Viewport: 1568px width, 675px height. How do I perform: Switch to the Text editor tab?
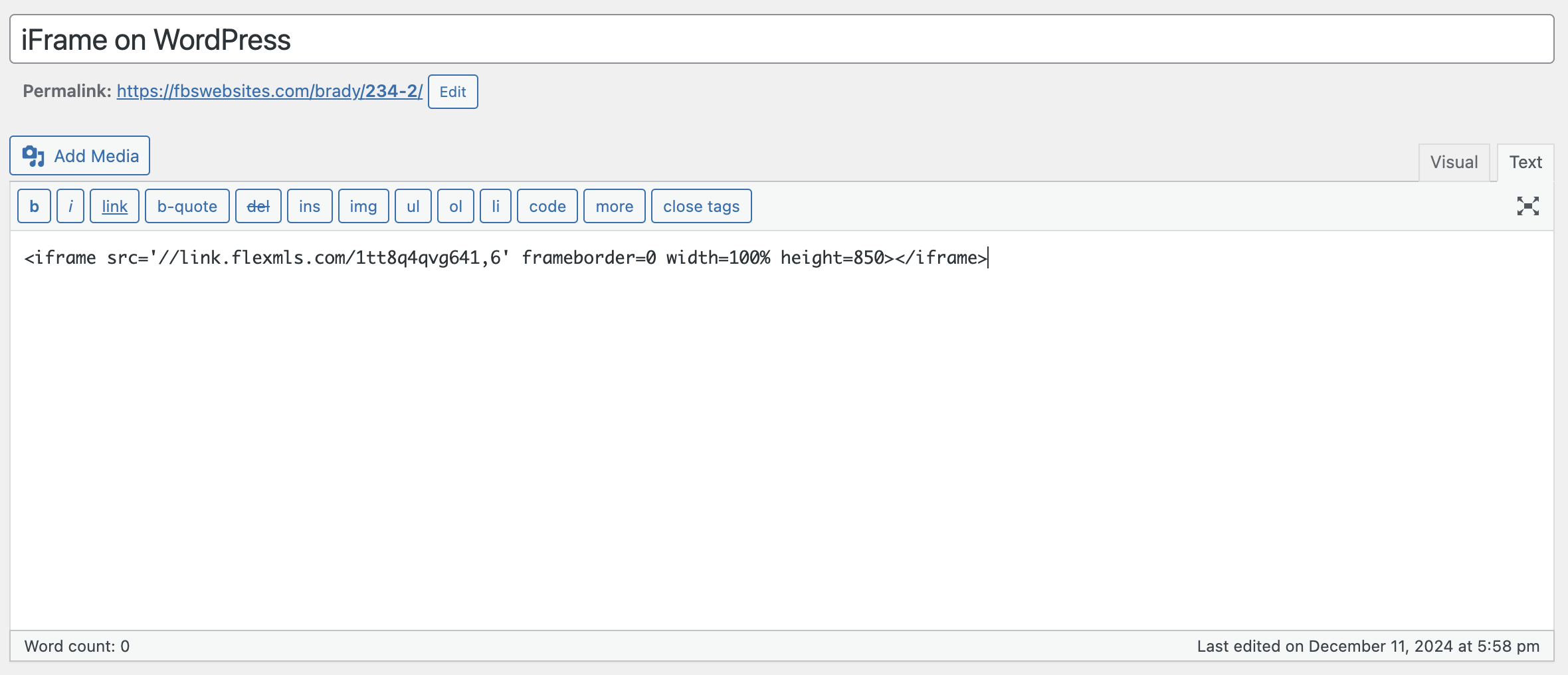click(1525, 162)
